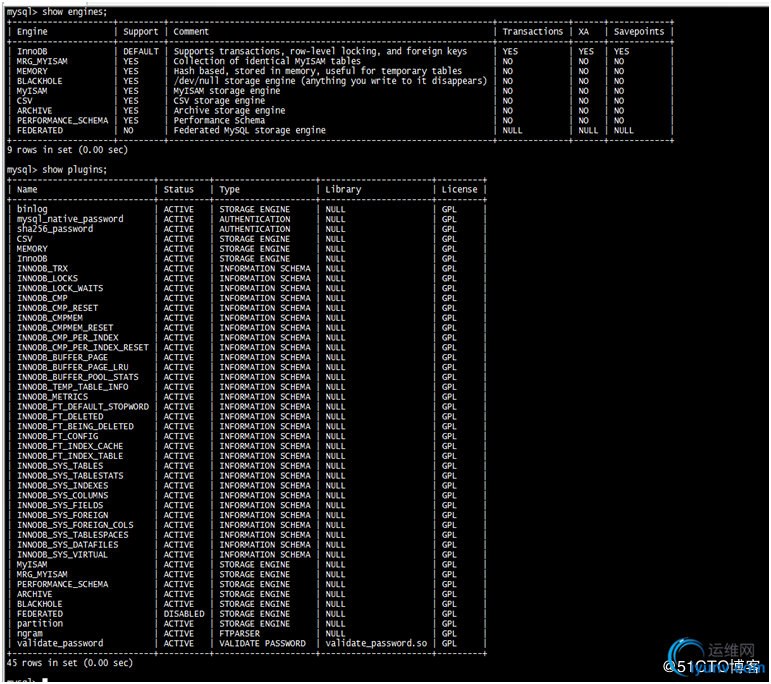This screenshot has height=684, width=771.
Task: Select the 'Transactions' column header
Action: point(533,31)
